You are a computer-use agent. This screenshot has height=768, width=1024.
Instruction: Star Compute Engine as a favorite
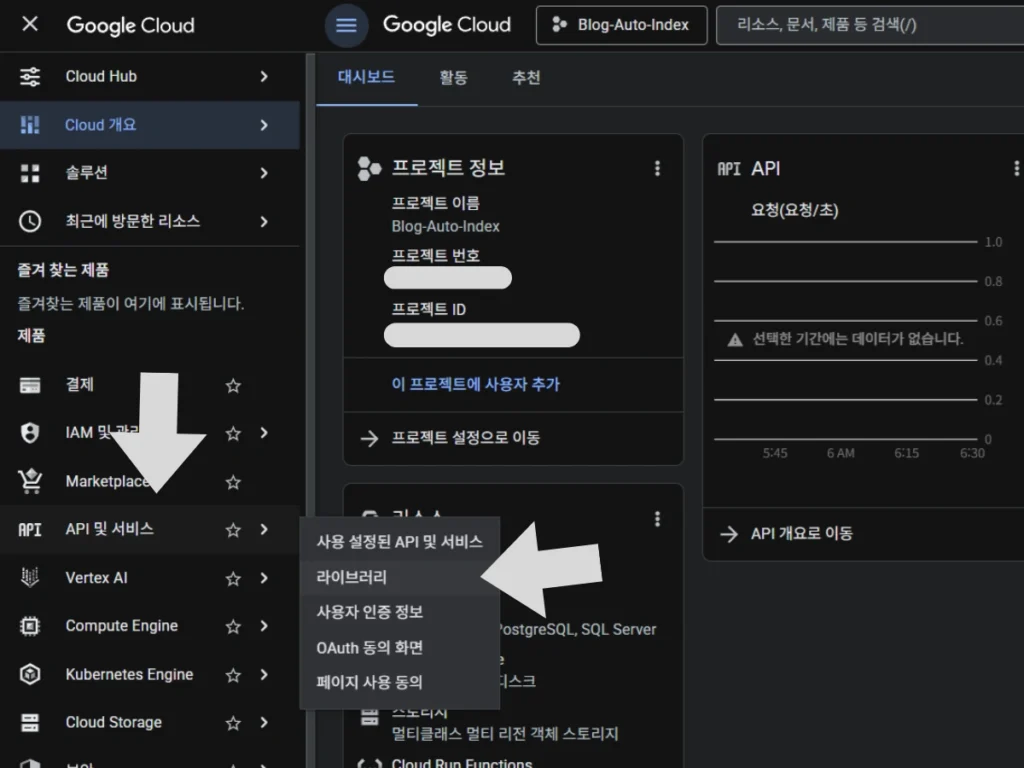pyautogui.click(x=233, y=627)
